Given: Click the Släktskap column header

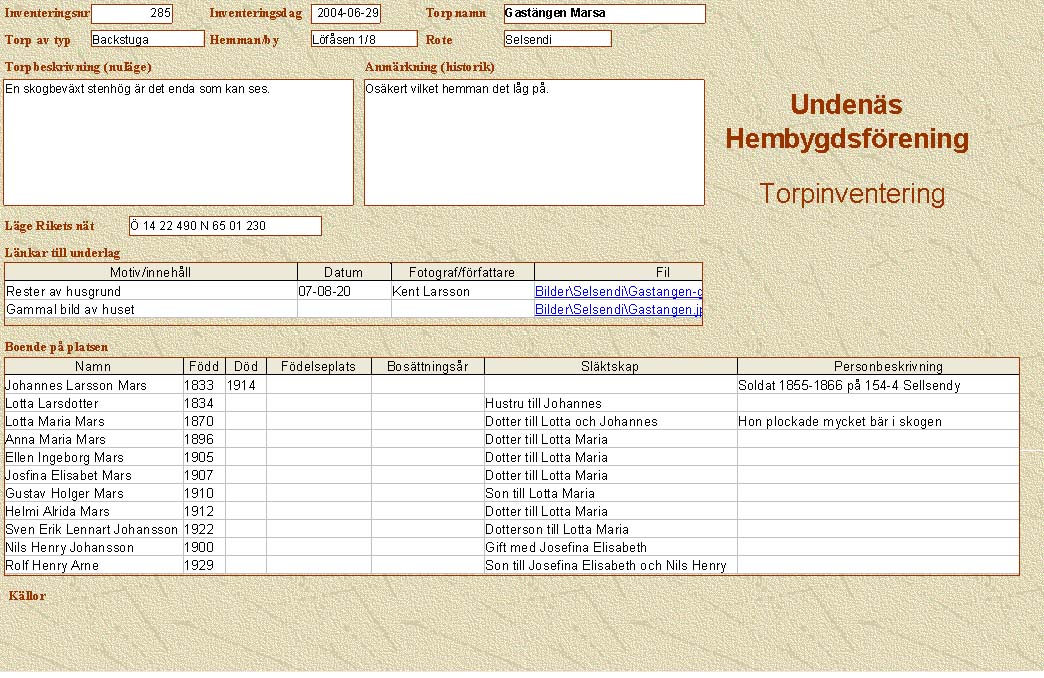Looking at the screenshot, I should point(610,367).
